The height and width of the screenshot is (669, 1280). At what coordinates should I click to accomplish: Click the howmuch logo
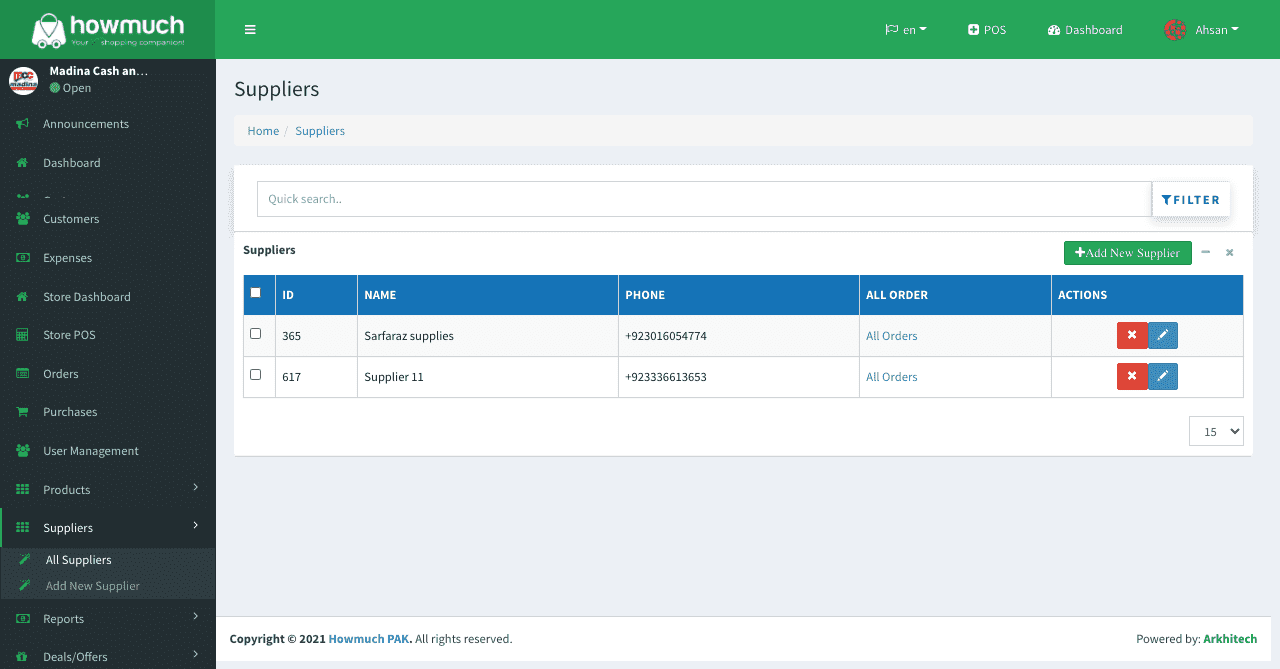108,30
